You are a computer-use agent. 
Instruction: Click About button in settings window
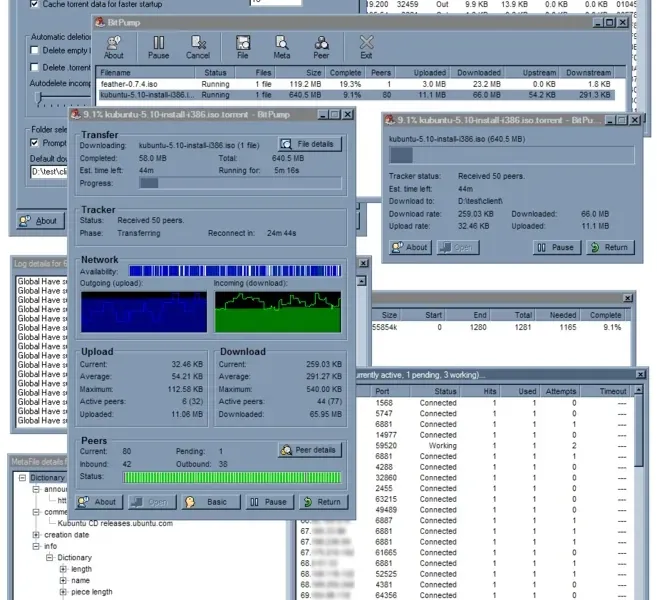(x=41, y=221)
